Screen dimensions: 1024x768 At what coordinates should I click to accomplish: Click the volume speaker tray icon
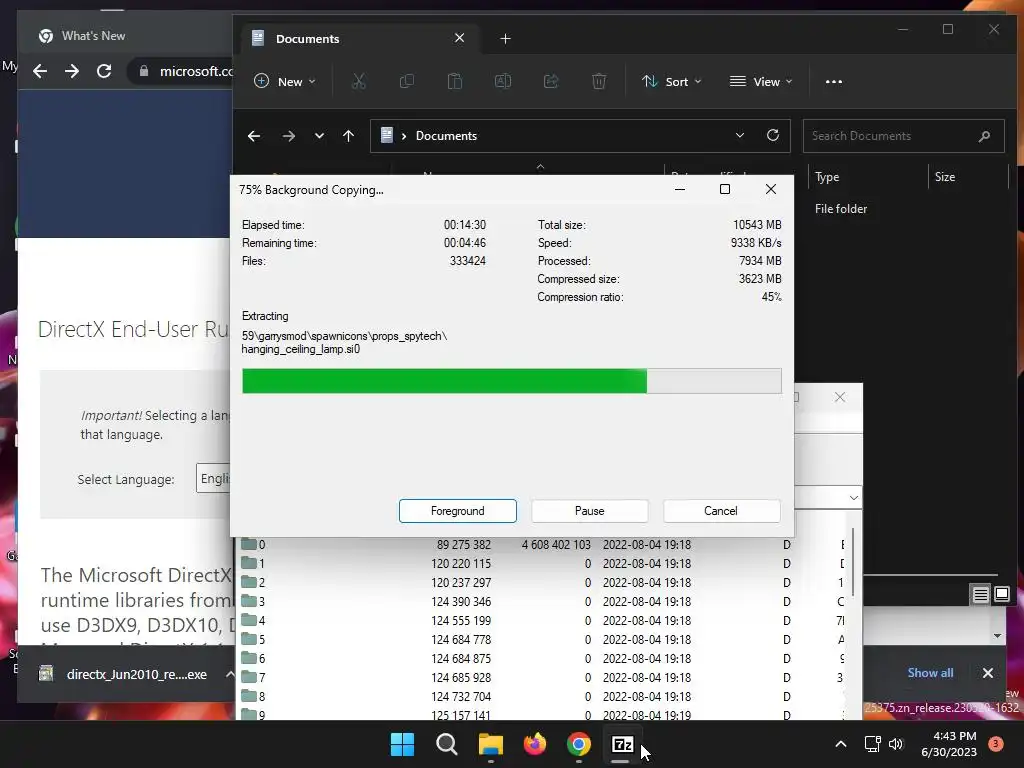pos(896,744)
